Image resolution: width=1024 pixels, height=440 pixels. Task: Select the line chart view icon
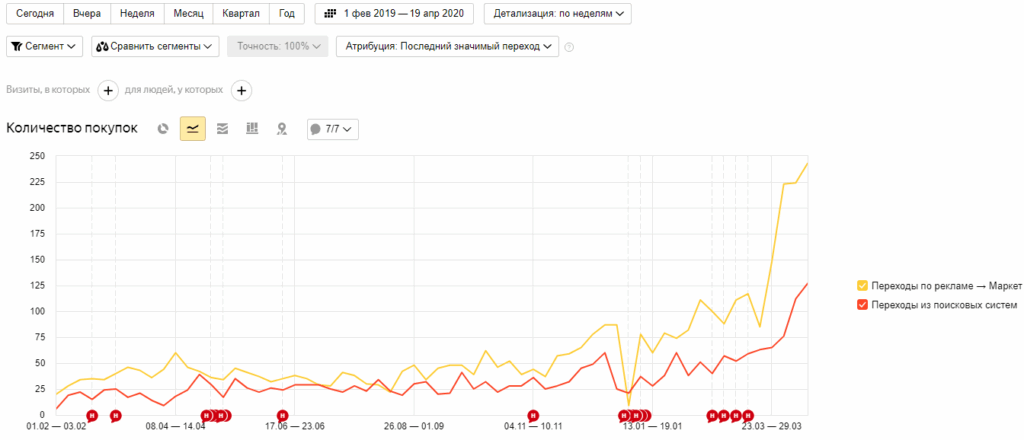click(192, 128)
